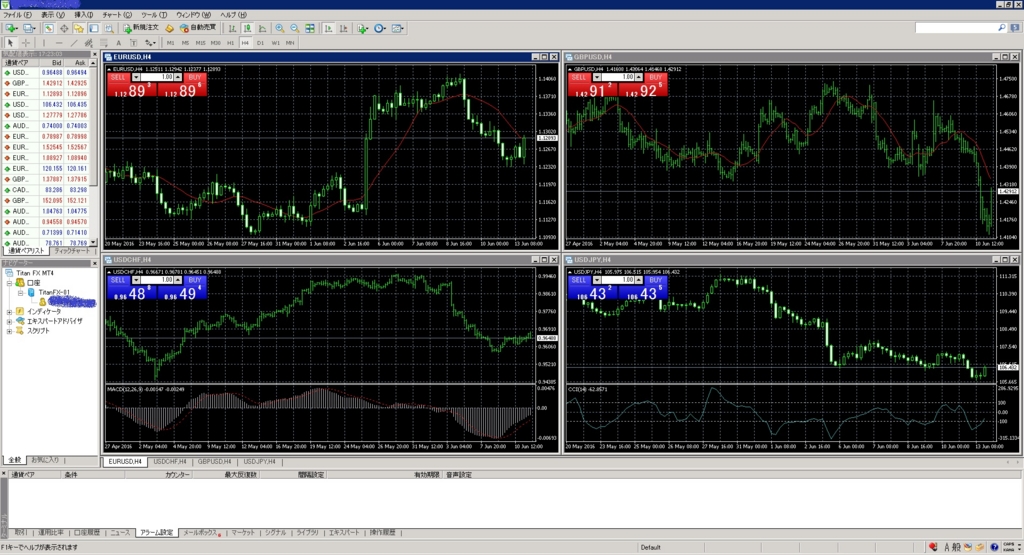Open the 挿入 (Insert) menu
1024x555 pixels.
(x=84, y=14)
